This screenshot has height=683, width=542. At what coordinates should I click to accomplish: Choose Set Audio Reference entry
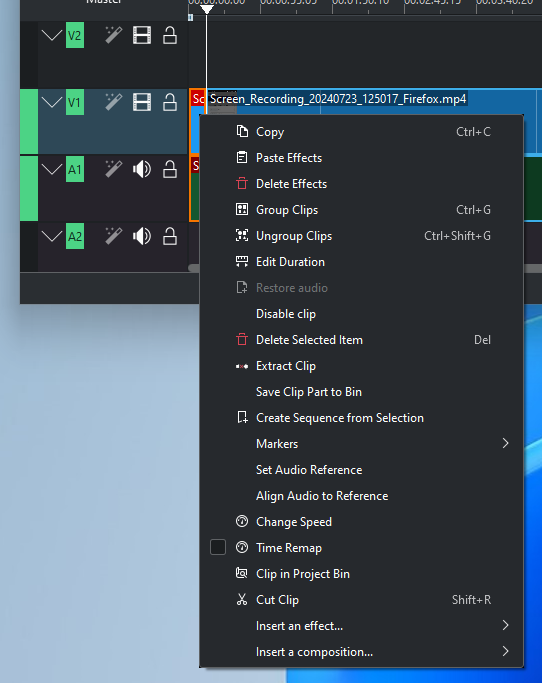pyautogui.click(x=362, y=470)
